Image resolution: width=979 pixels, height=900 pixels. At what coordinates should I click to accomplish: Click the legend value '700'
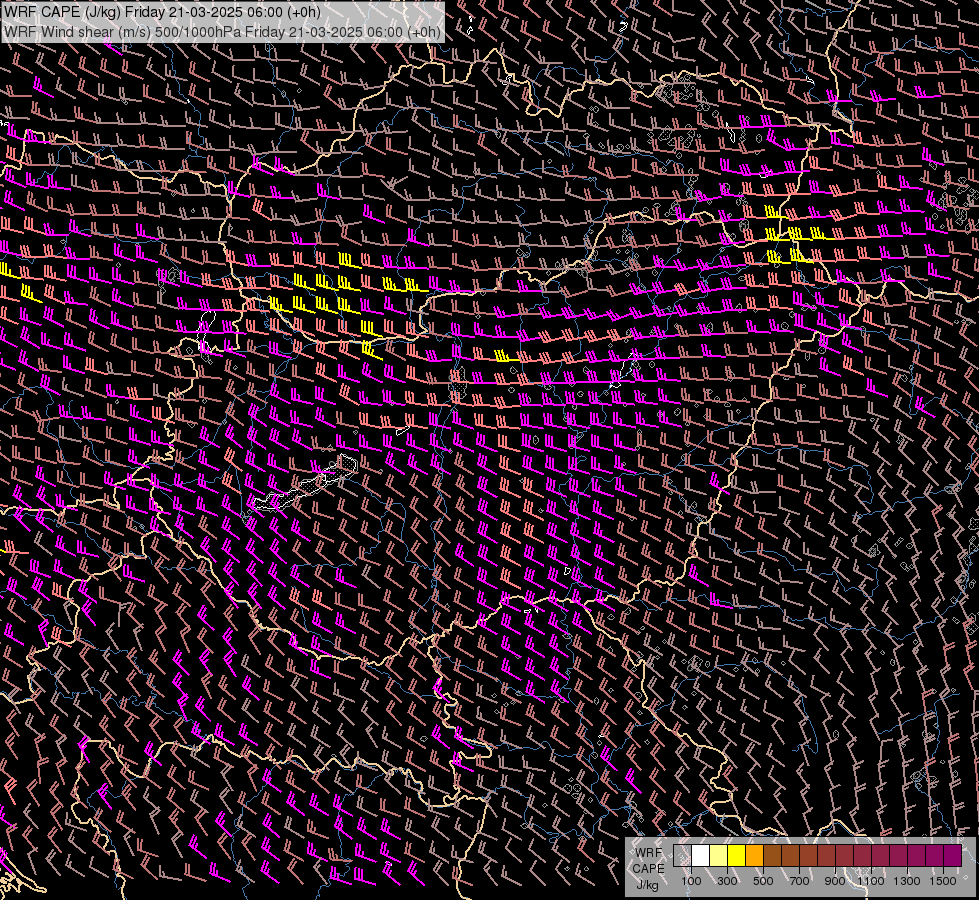[x=799, y=881]
